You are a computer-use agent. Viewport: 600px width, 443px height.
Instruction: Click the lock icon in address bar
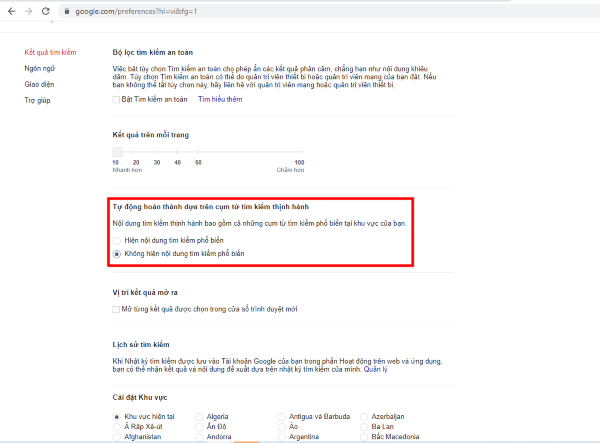tap(66, 11)
